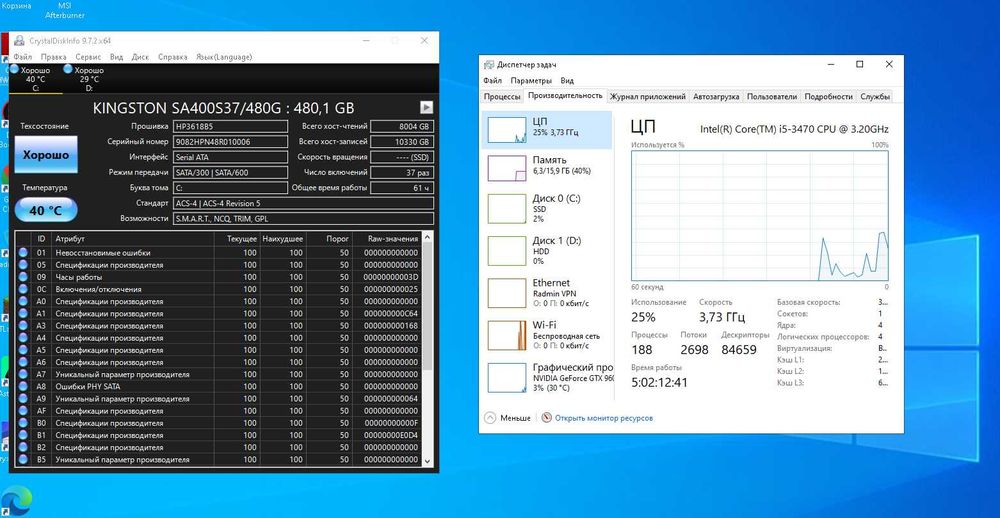This screenshot has height=518, width=1000.
Task: Switch to the Службы tab
Action: click(875, 97)
